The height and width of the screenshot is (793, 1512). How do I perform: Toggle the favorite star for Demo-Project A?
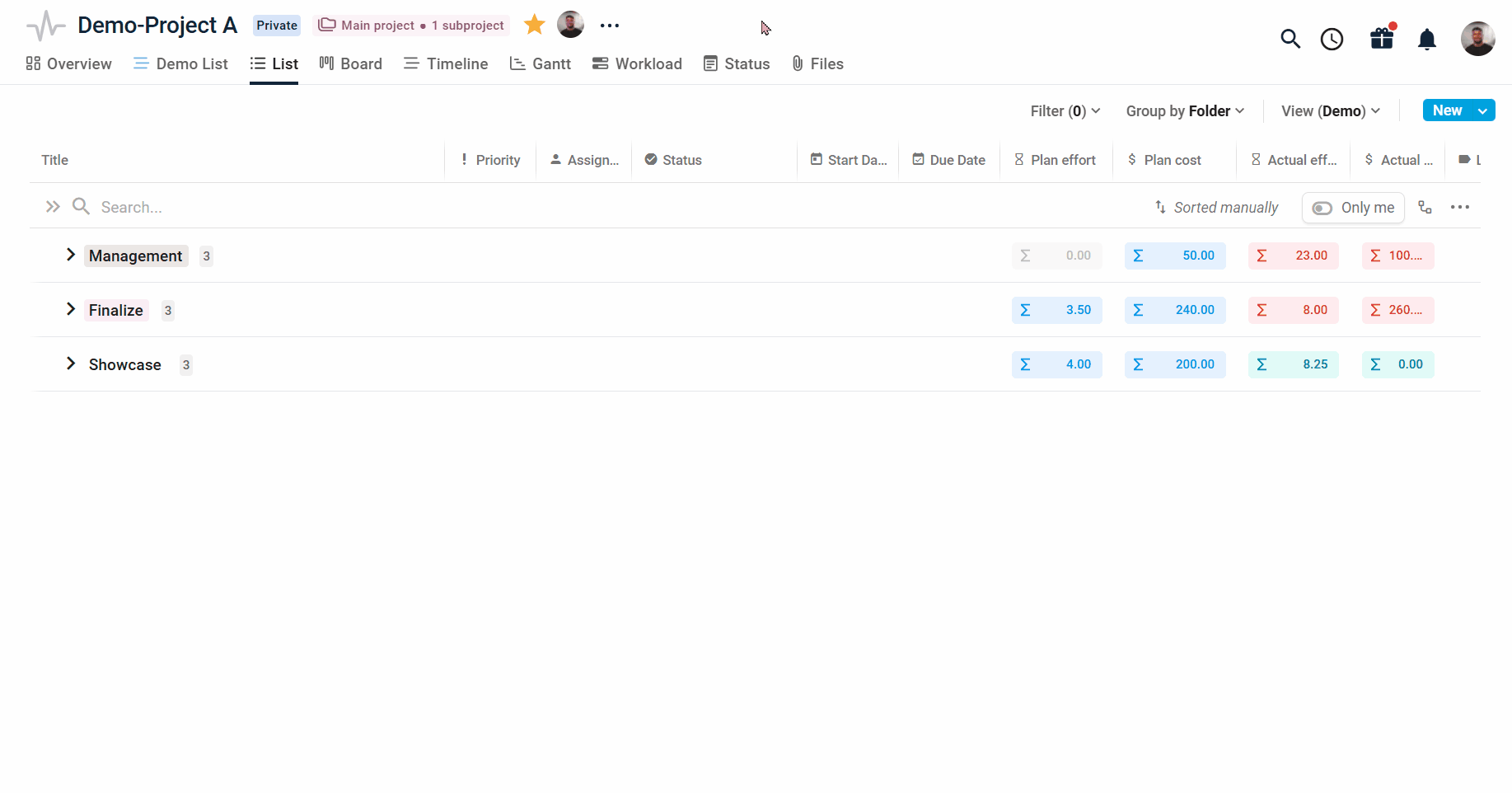pos(535,25)
